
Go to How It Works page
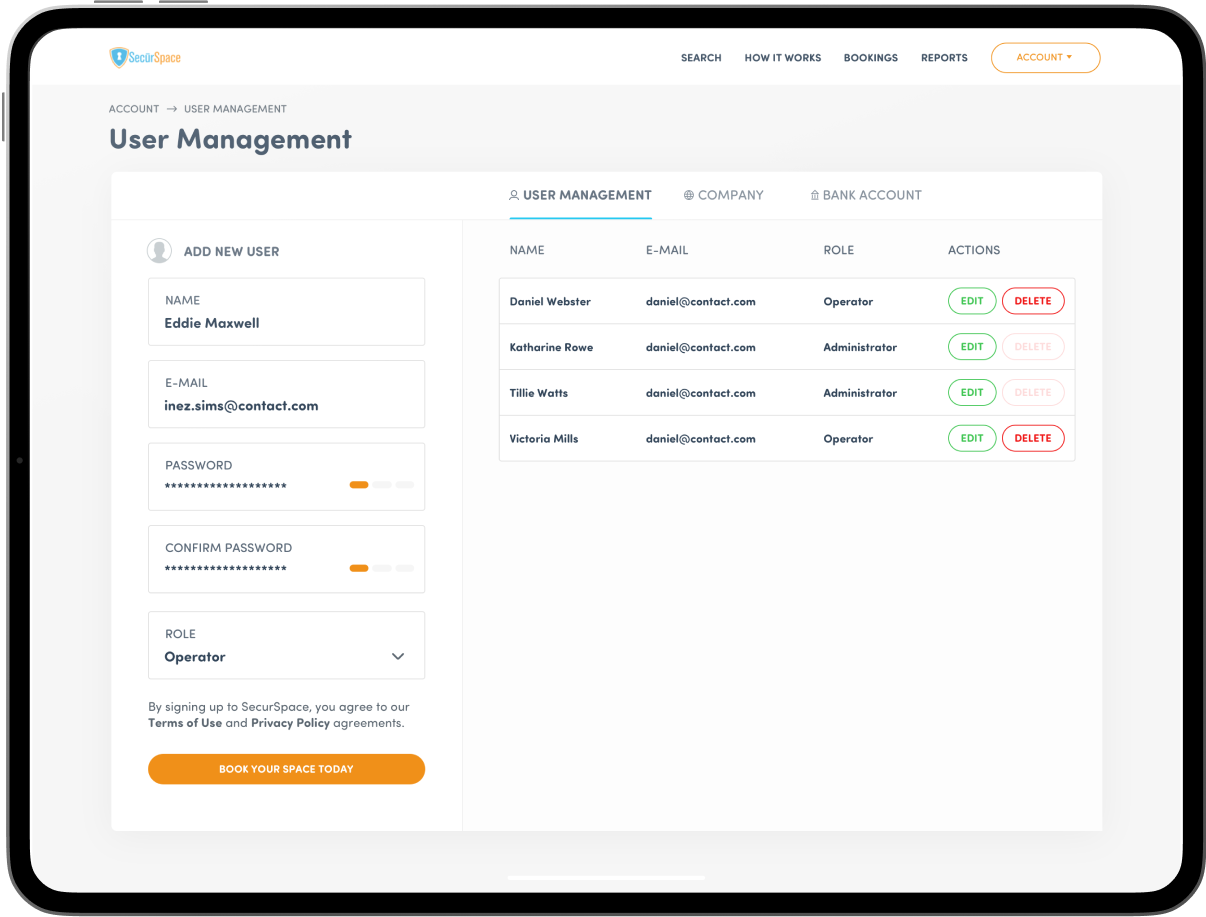782,58
